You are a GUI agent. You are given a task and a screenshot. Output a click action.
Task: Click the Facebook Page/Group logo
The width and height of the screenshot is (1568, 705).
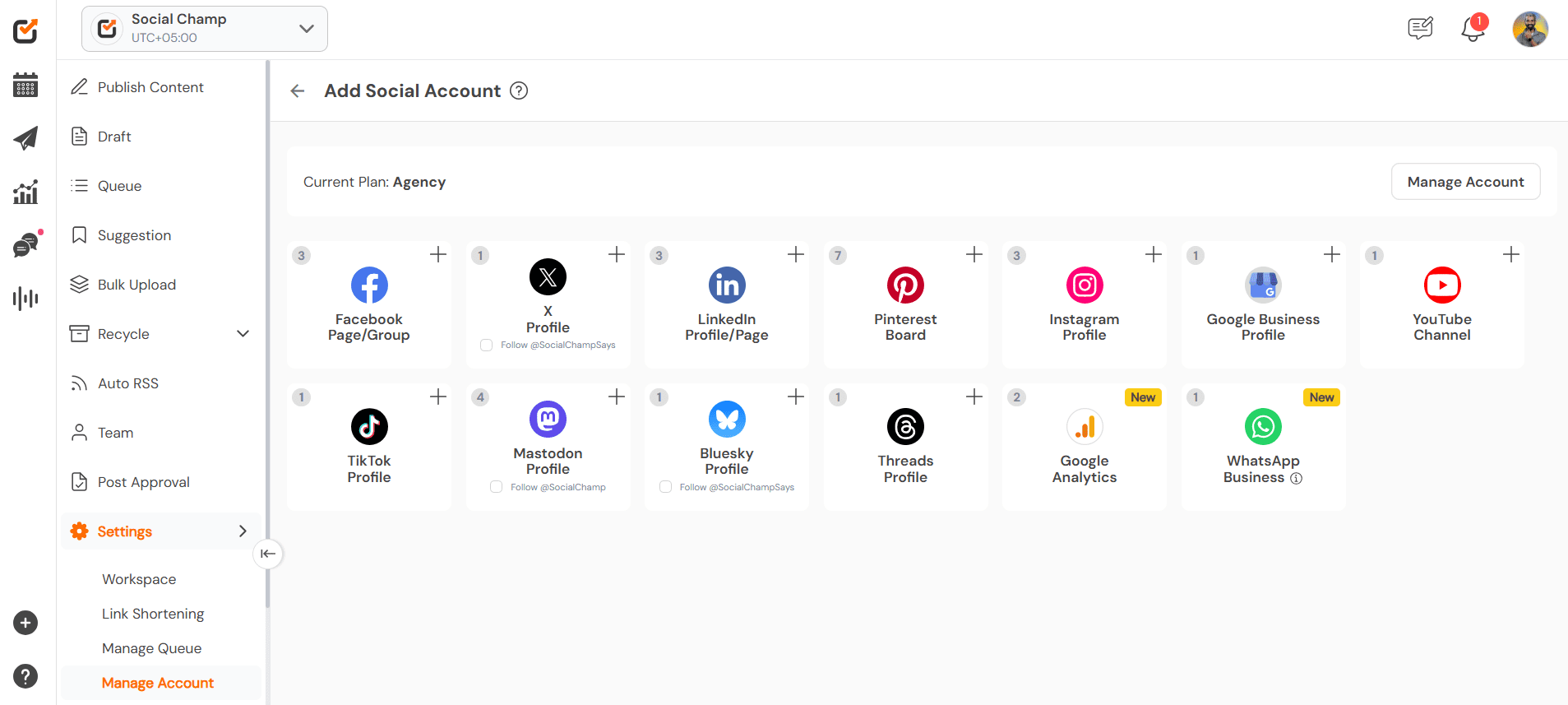pyautogui.click(x=369, y=285)
